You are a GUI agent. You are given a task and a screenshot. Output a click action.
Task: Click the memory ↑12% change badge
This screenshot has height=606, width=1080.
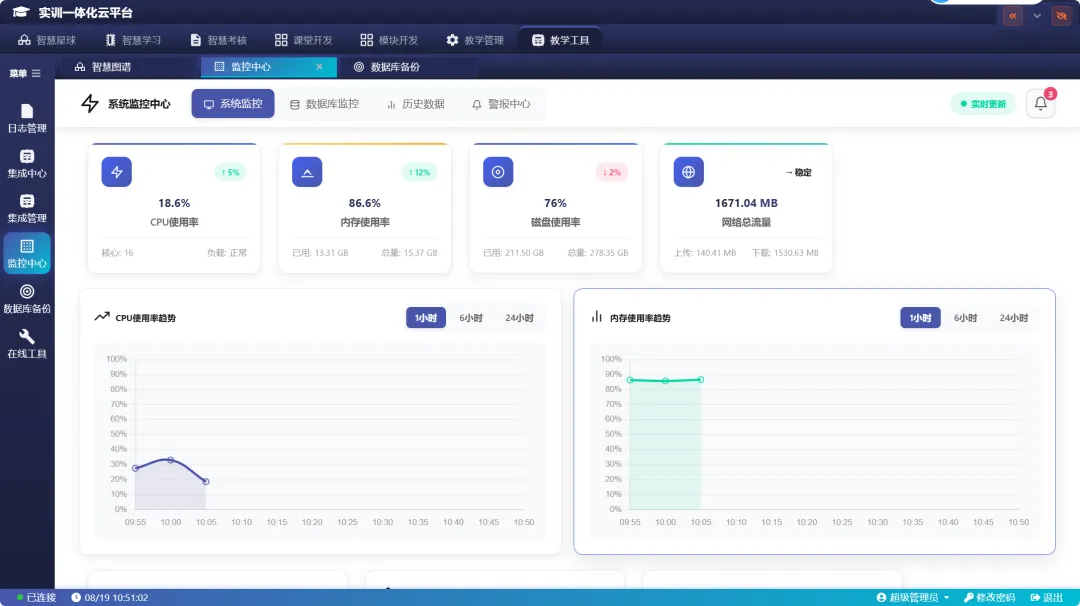pyautogui.click(x=419, y=172)
